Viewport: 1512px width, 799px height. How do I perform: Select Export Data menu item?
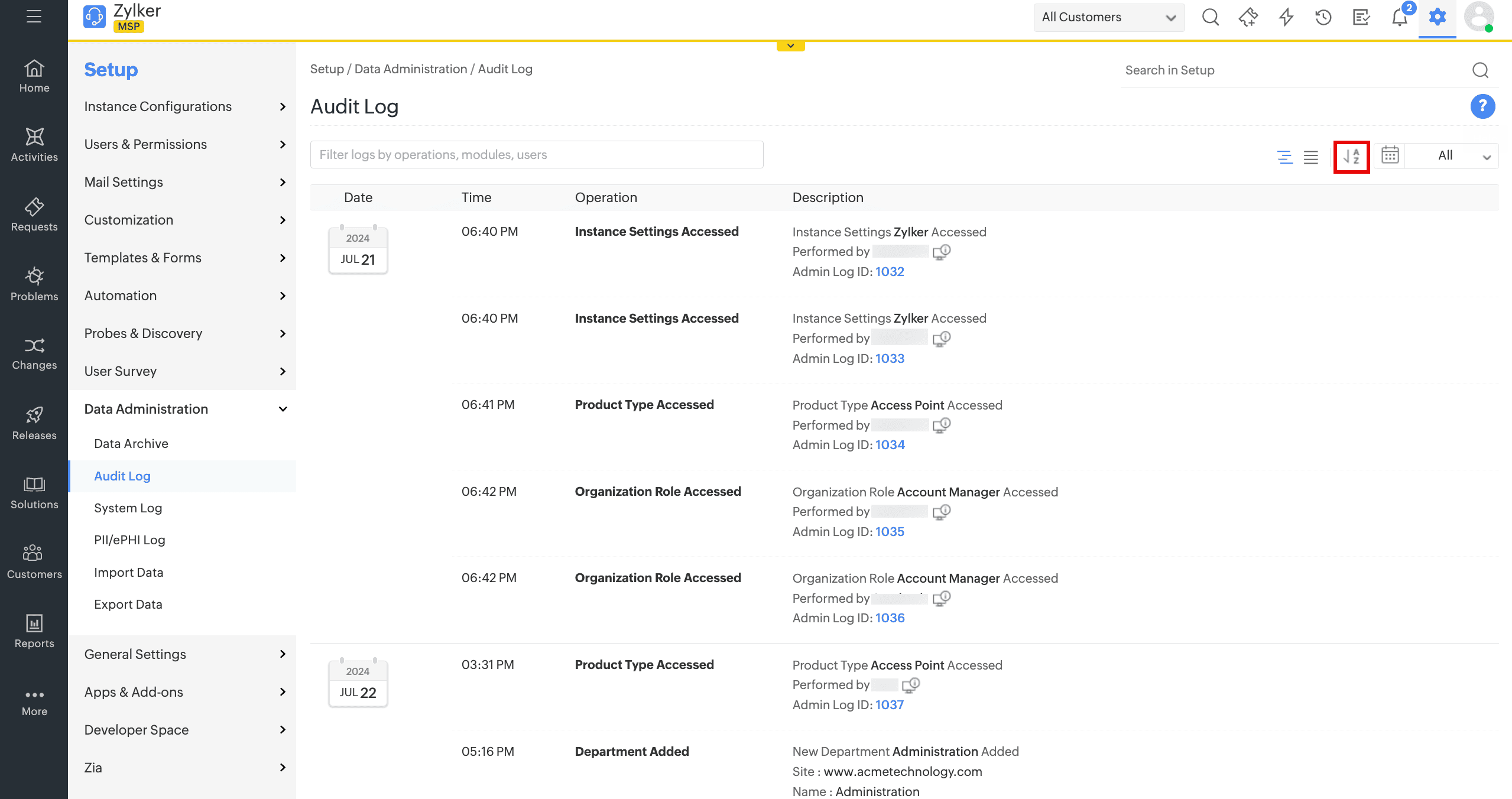click(128, 604)
